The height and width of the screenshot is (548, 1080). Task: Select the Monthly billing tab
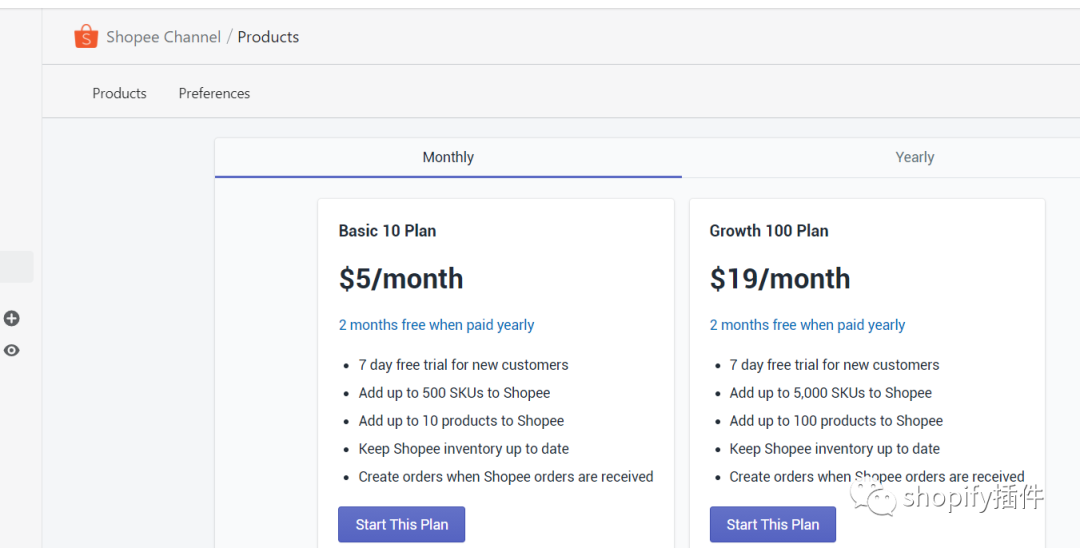(x=448, y=157)
